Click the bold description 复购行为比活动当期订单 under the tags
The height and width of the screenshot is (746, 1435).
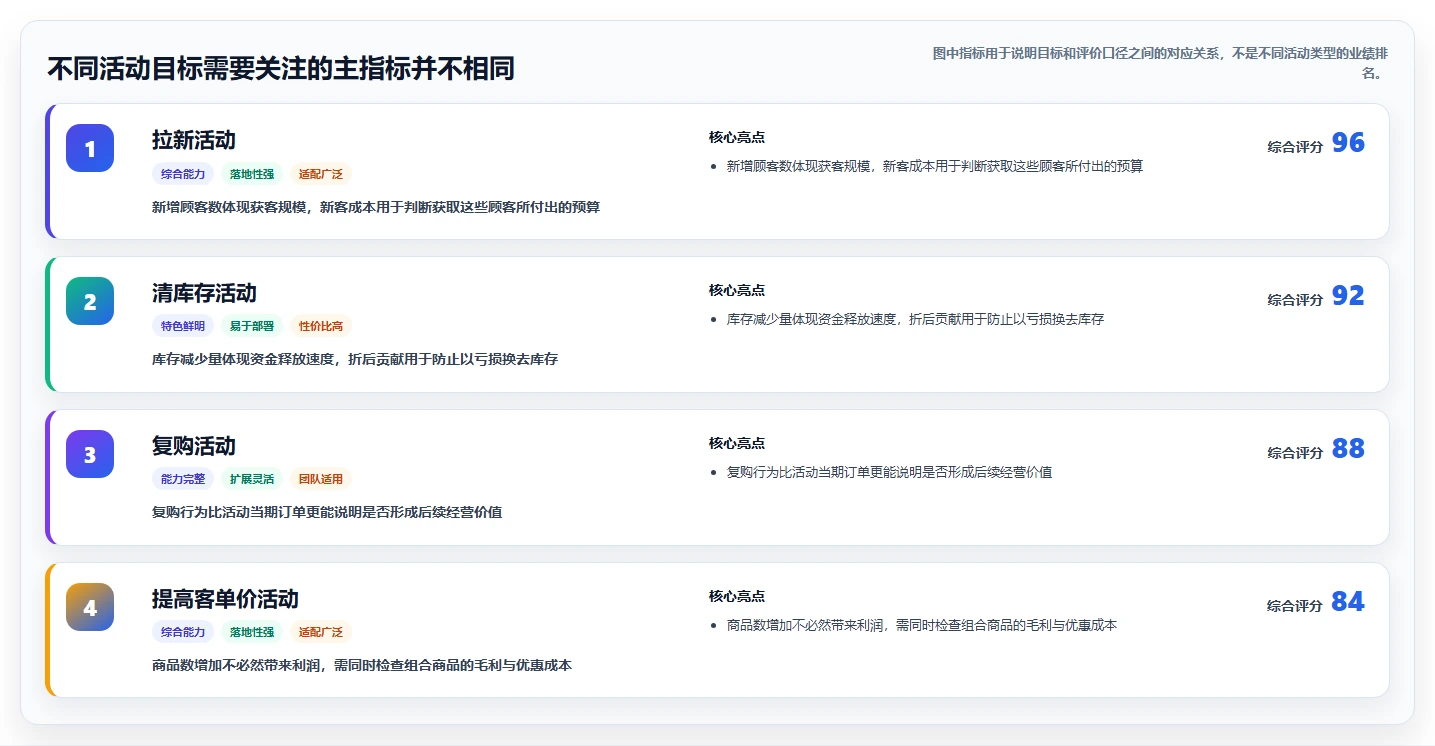tap(327, 512)
